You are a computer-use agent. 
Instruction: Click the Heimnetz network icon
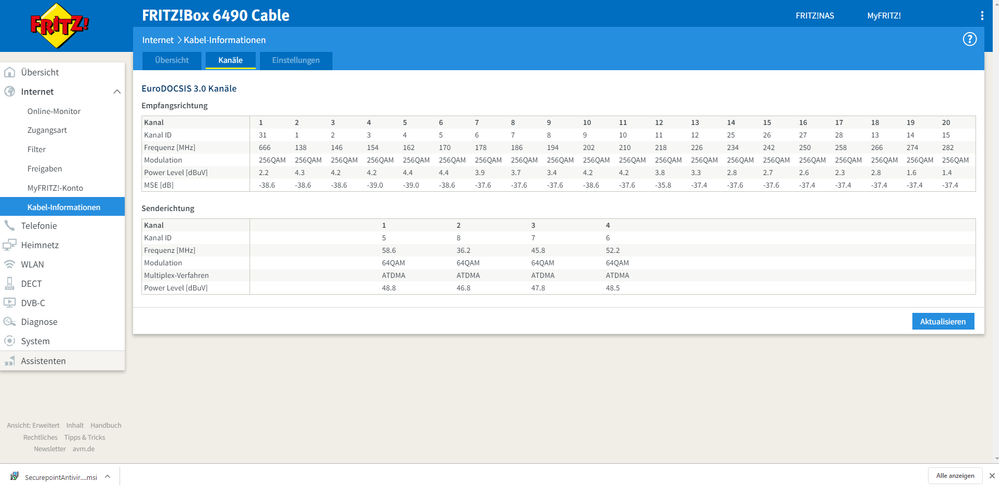coord(10,244)
